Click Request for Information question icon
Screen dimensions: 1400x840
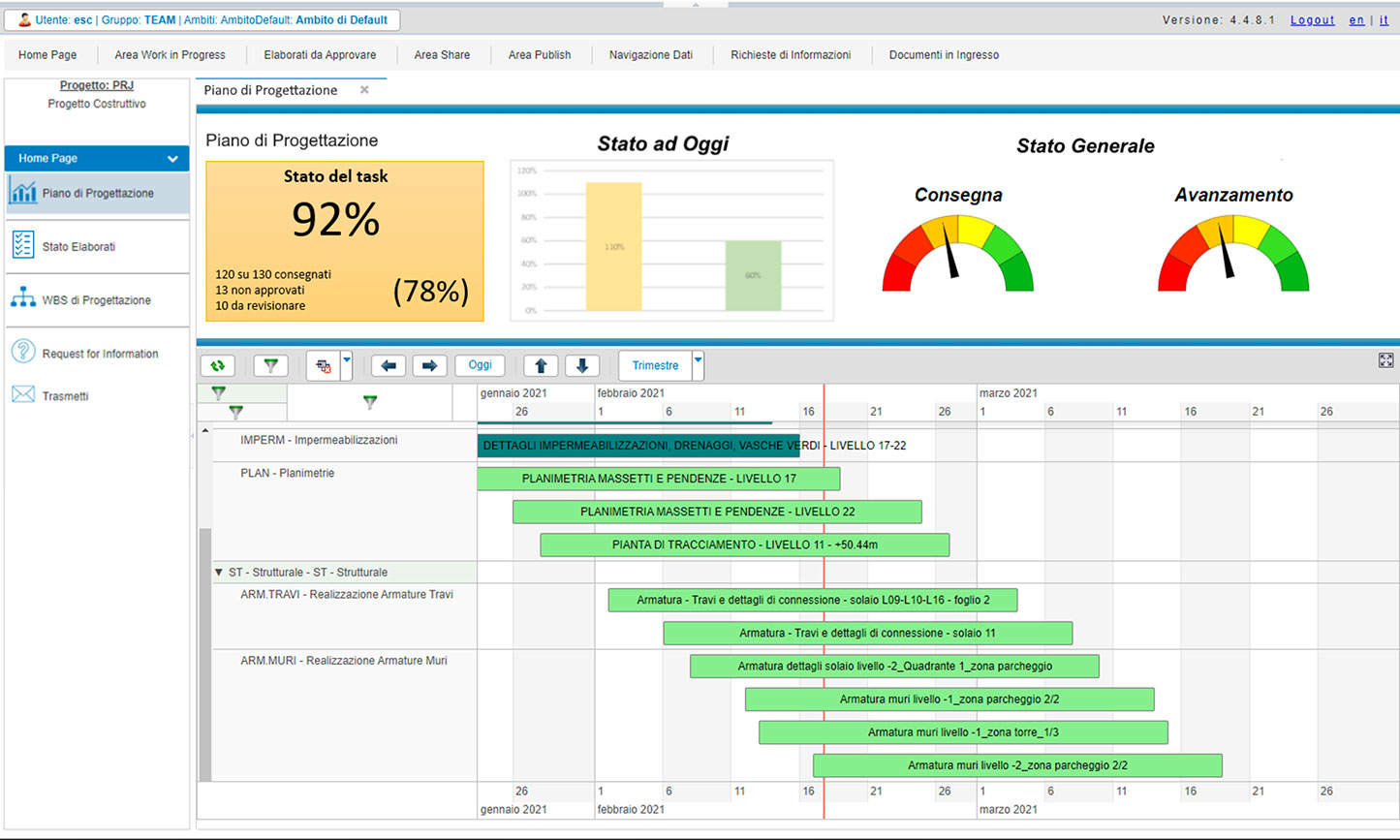(23, 352)
